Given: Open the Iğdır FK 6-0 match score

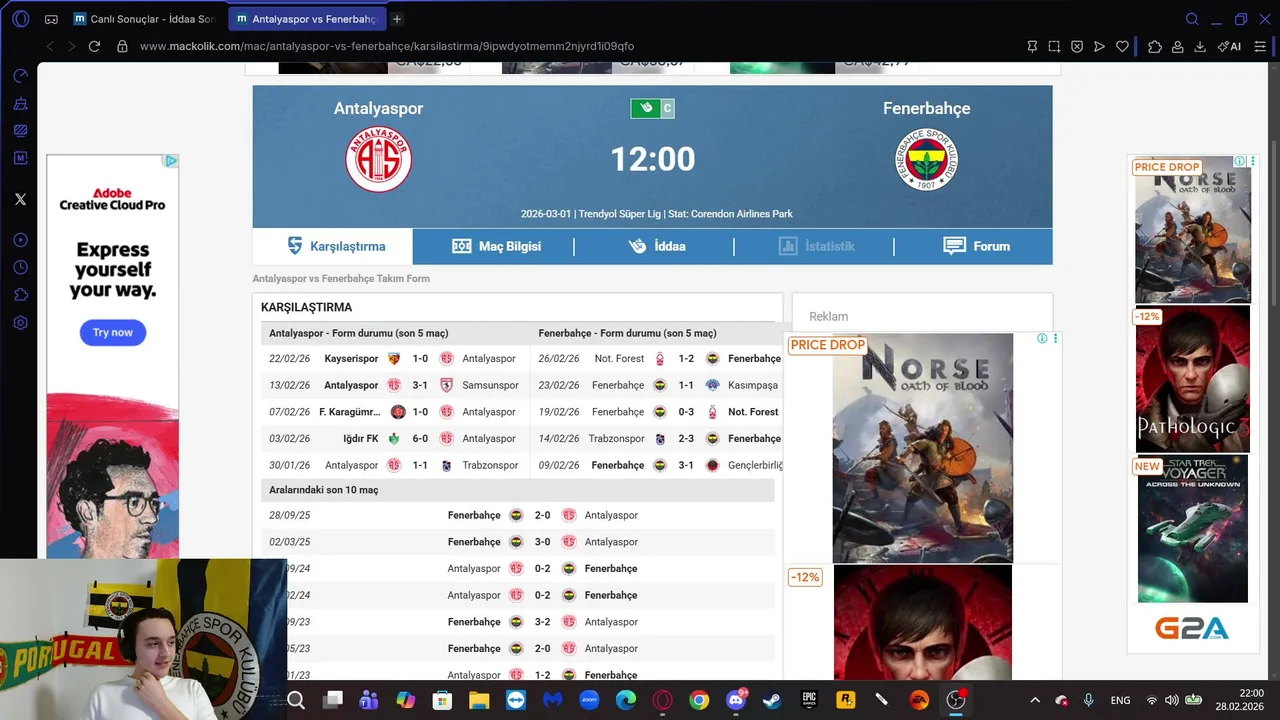Looking at the screenshot, I should [x=420, y=439].
